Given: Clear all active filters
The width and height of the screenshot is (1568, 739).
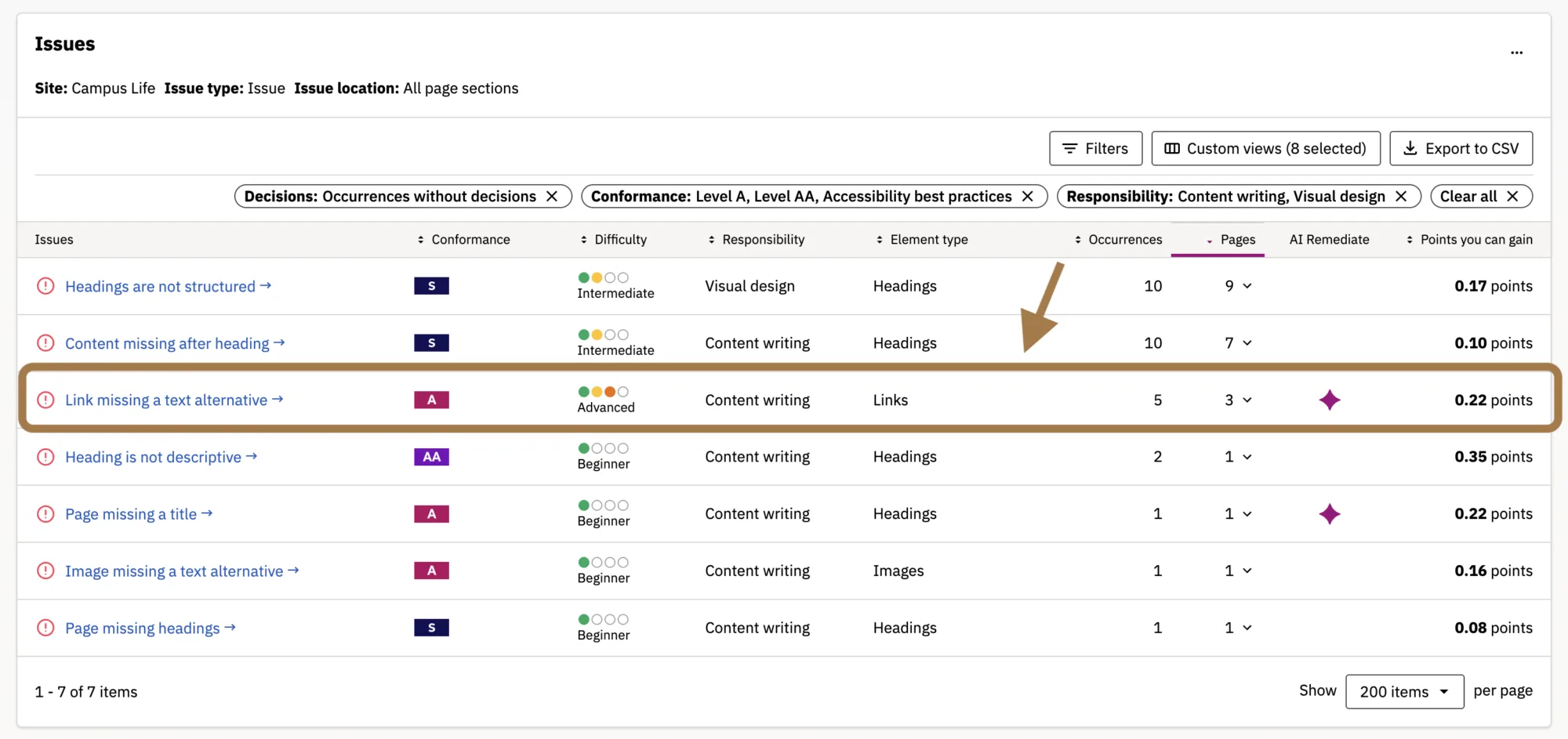Looking at the screenshot, I should click(x=1480, y=197).
